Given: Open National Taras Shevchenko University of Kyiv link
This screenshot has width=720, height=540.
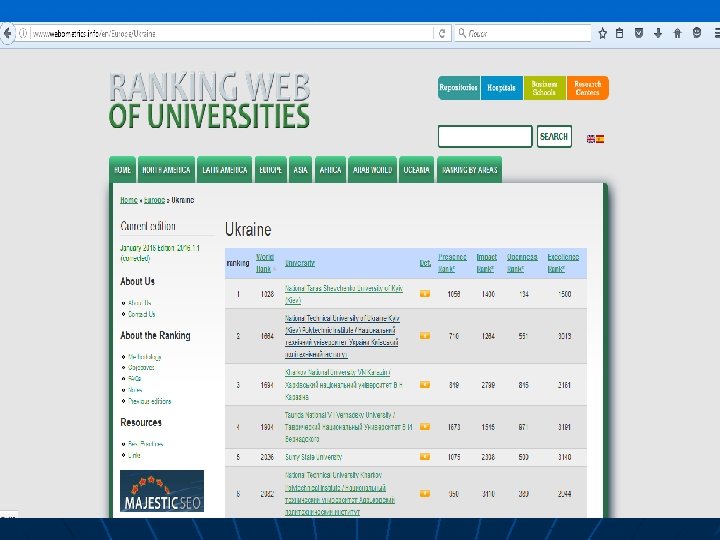Looking at the screenshot, I should tap(343, 294).
